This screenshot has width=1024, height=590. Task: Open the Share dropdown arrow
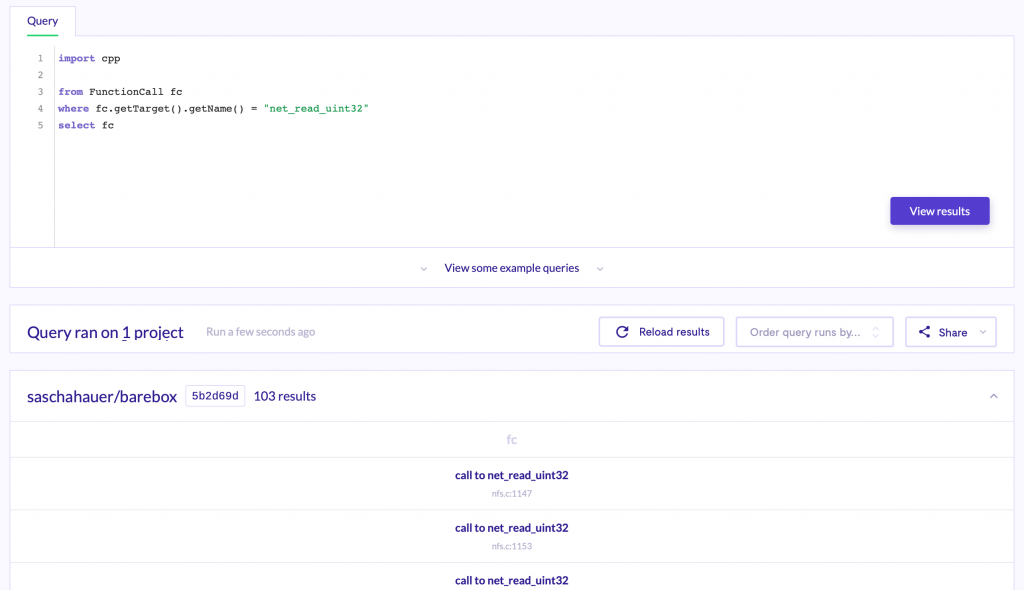[983, 332]
